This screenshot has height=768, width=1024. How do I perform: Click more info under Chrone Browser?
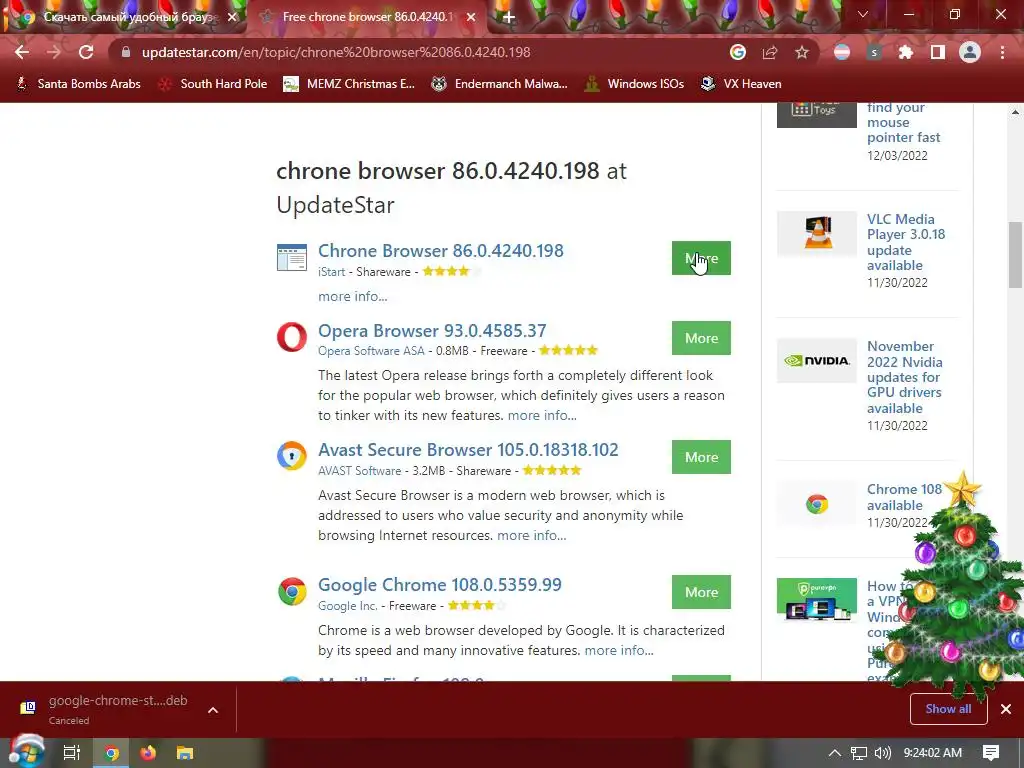click(x=353, y=296)
